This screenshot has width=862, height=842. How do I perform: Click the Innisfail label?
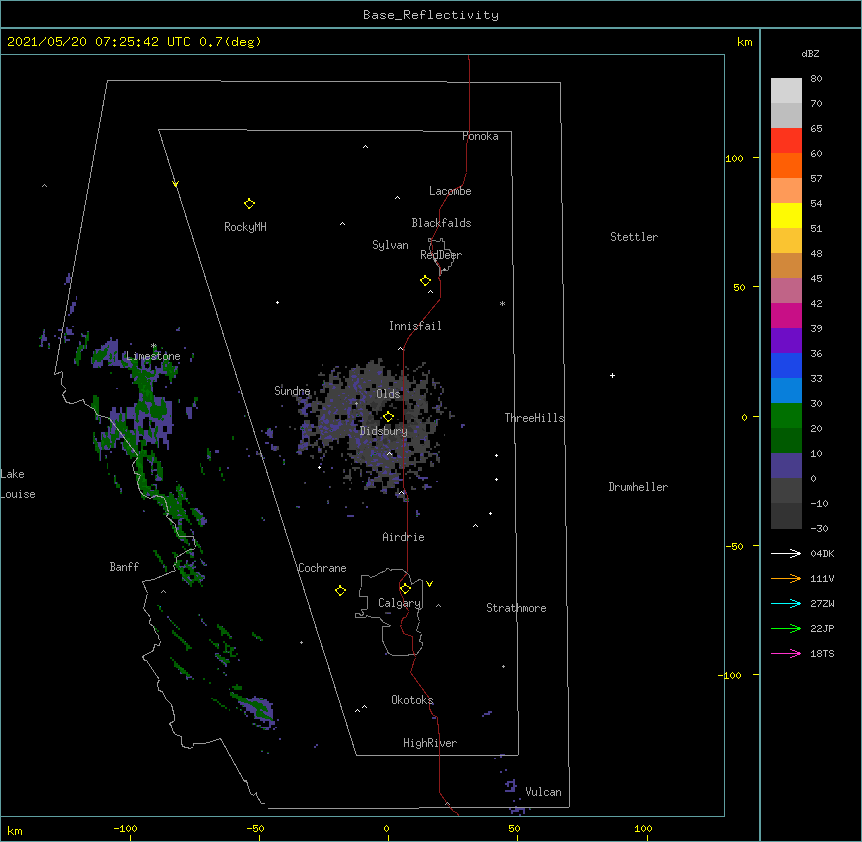pyautogui.click(x=415, y=326)
